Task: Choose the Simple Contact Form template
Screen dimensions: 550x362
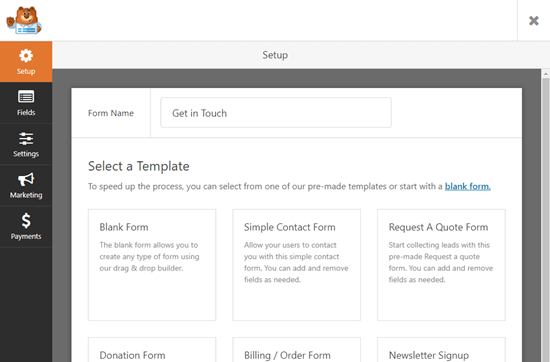Action: (x=296, y=265)
